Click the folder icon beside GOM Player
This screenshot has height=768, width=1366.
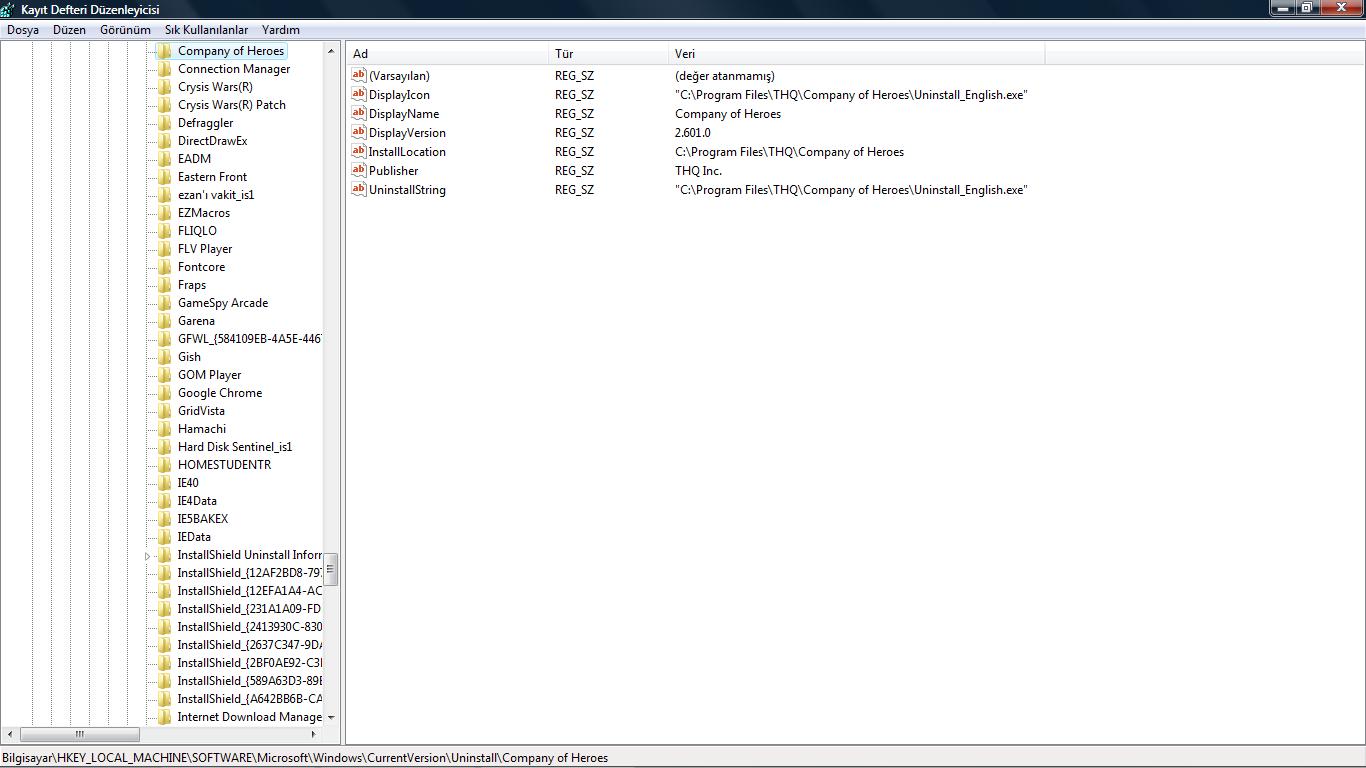pos(165,375)
